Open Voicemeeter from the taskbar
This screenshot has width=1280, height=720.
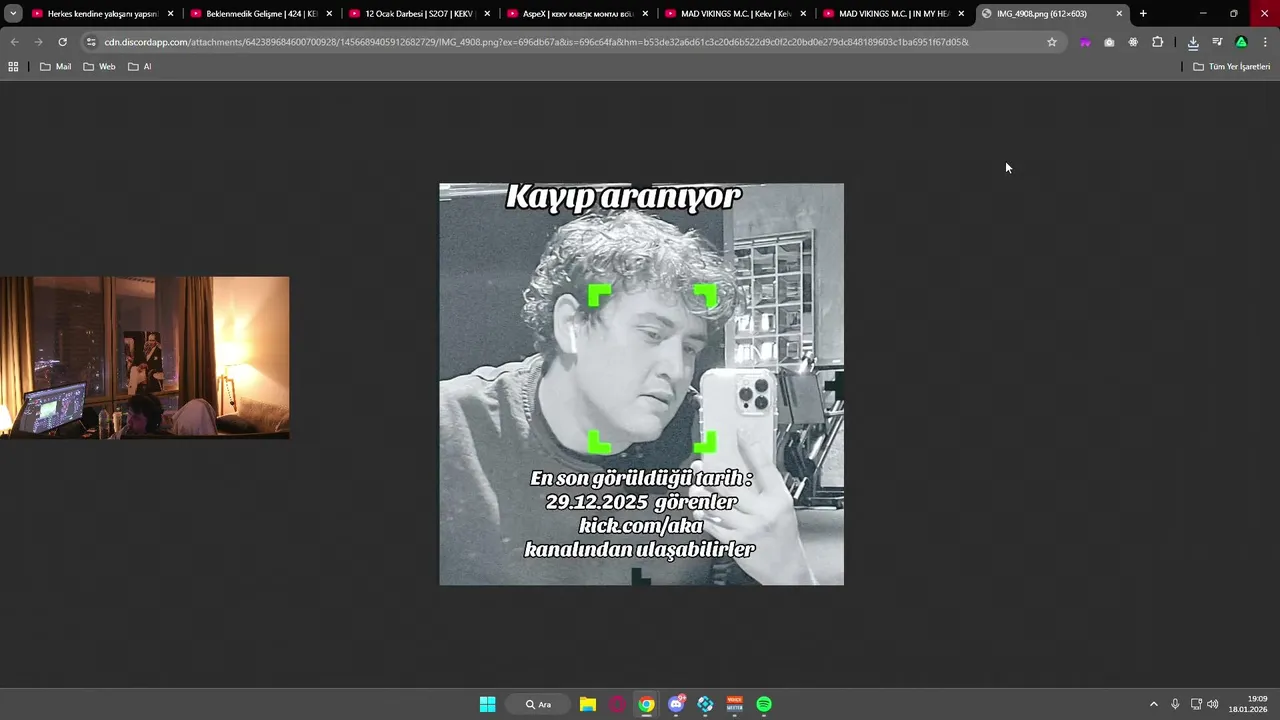coord(735,704)
